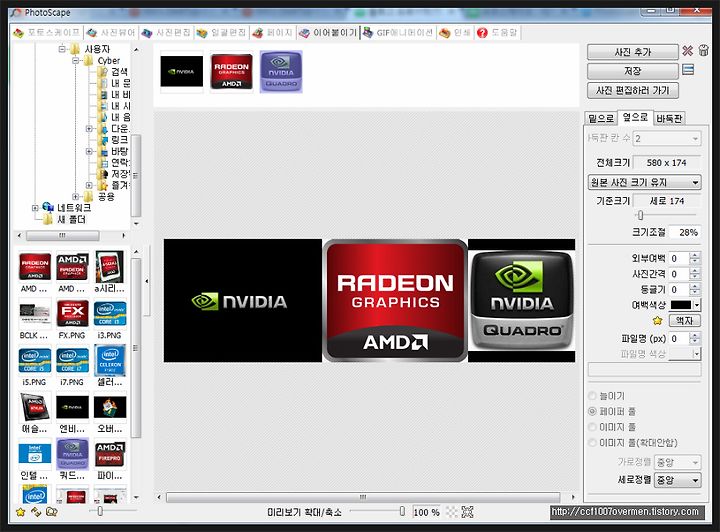Click the 사진 추가 button
720x532 pixels.
tap(632, 52)
